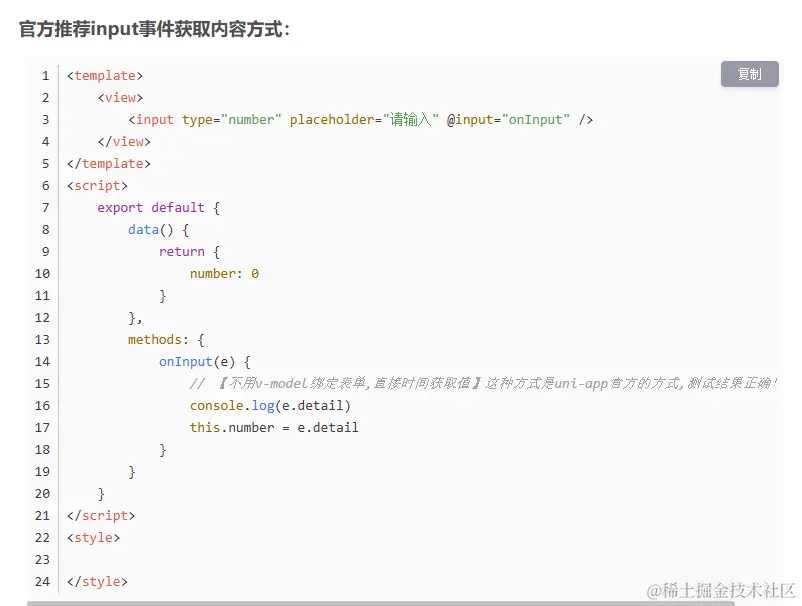
Task: Click line number 20 in the gutter
Action: tap(42, 493)
